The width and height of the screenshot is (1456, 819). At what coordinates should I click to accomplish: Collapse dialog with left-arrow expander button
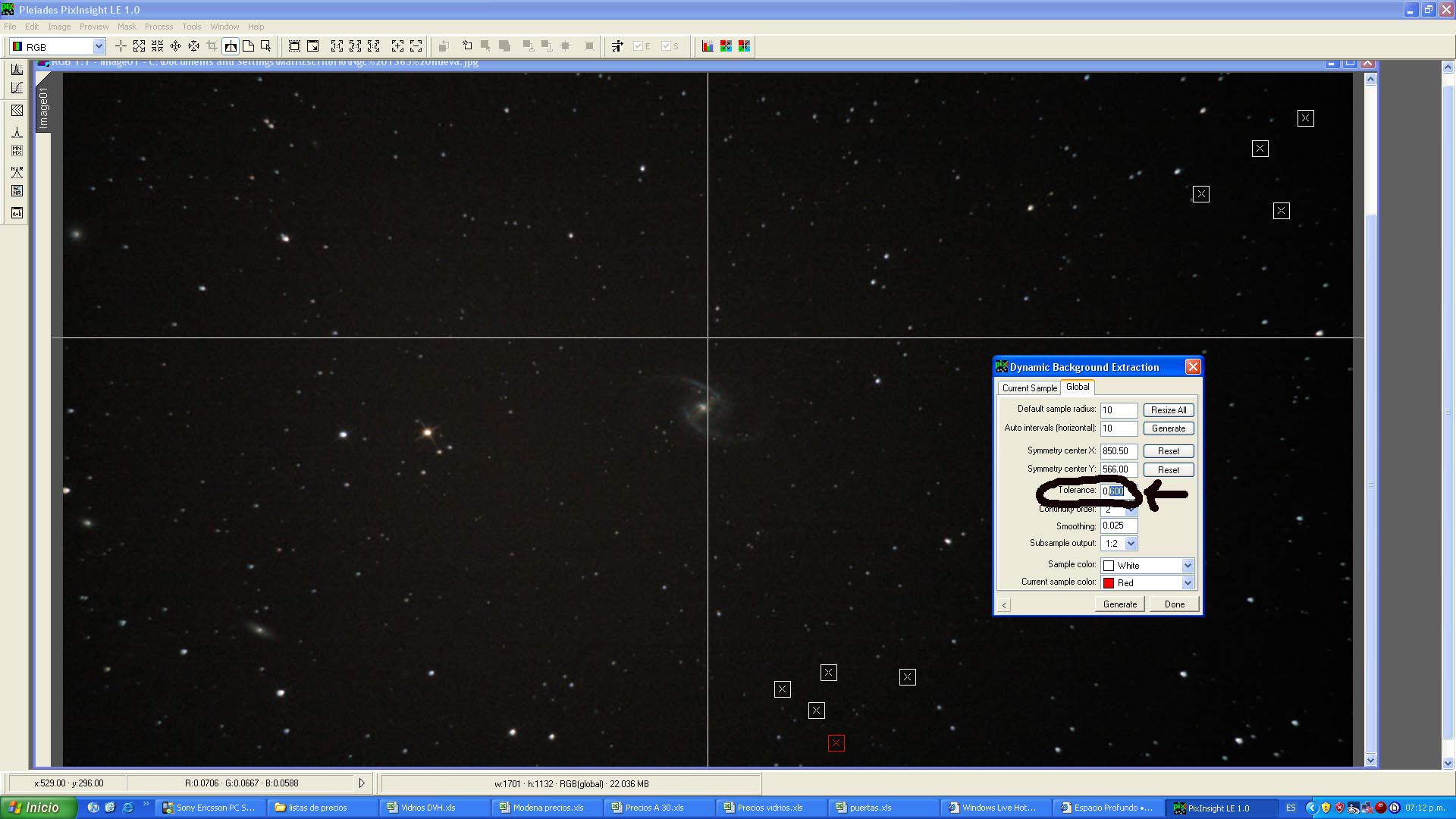(1004, 605)
